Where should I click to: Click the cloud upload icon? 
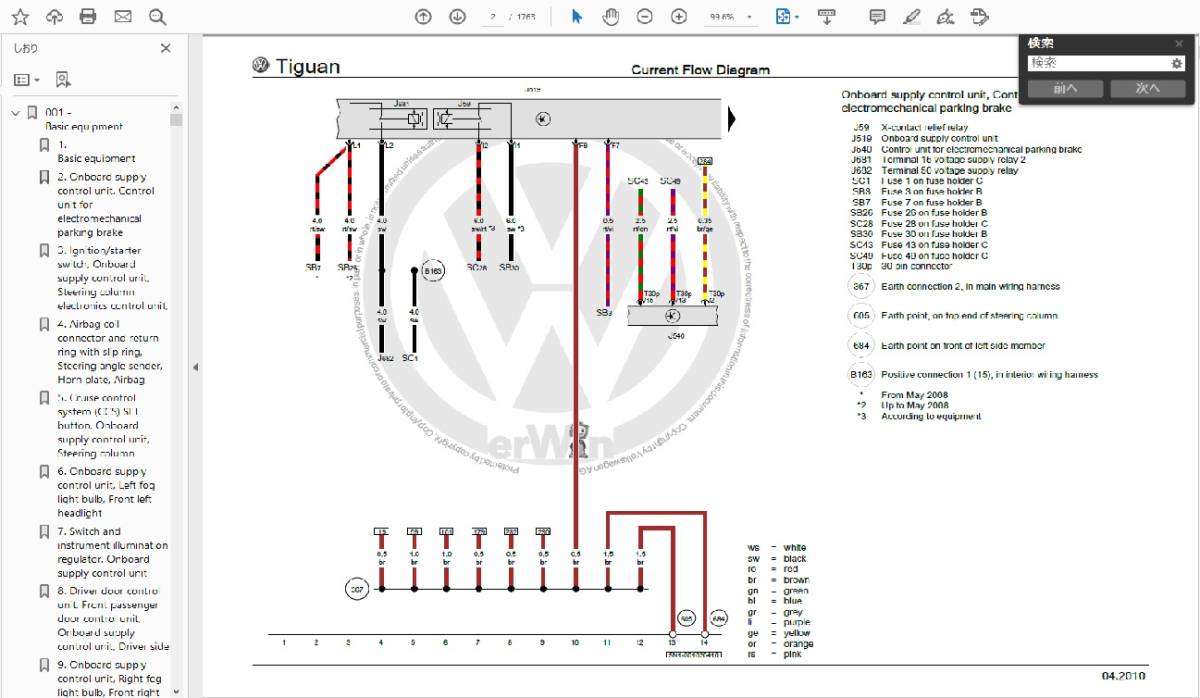point(54,16)
